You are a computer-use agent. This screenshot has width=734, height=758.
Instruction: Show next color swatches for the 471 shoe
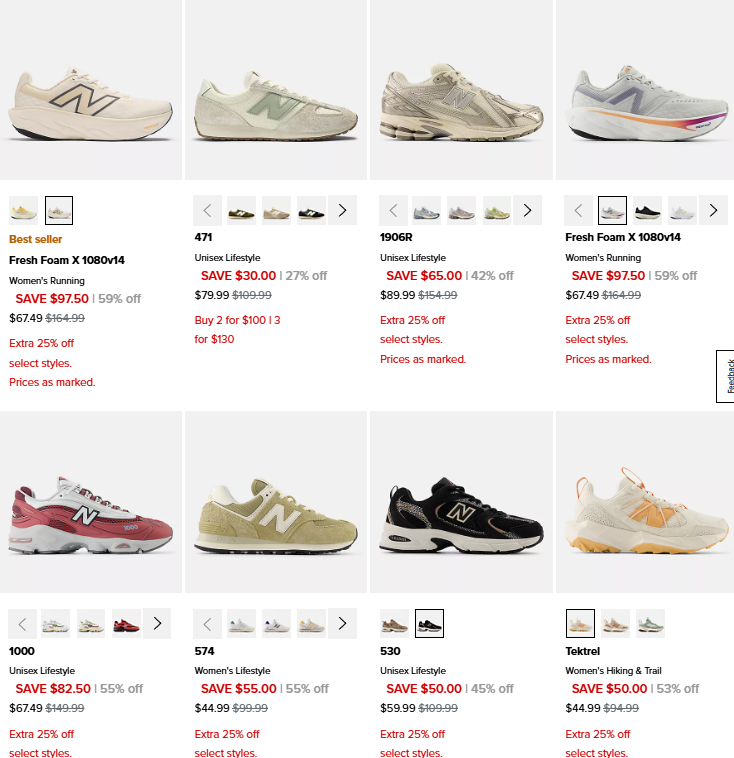pyautogui.click(x=342, y=210)
